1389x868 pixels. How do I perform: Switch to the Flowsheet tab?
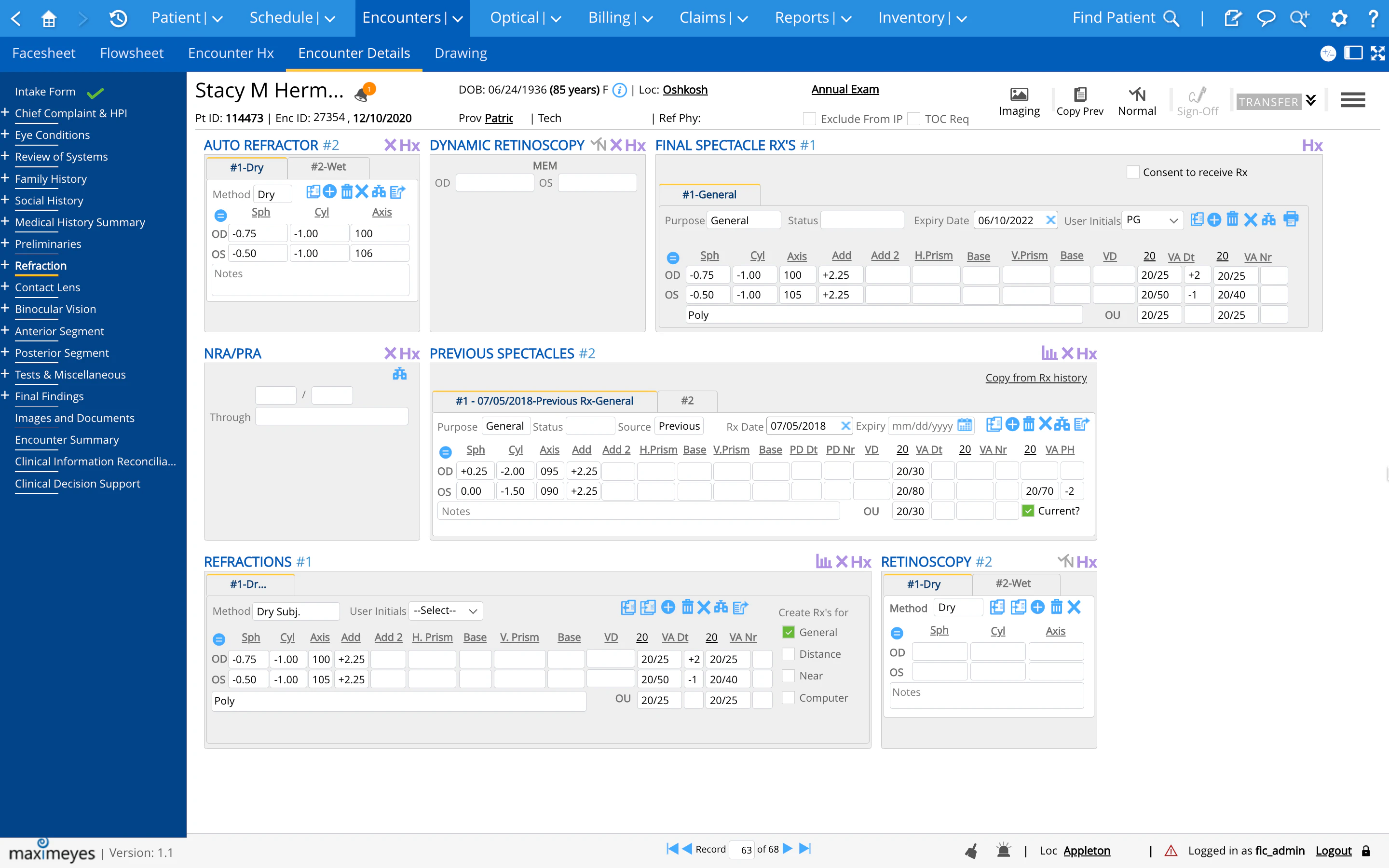(132, 53)
